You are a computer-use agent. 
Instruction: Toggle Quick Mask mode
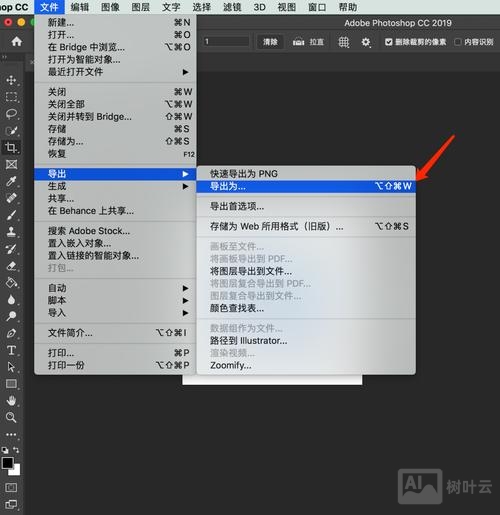point(11,488)
